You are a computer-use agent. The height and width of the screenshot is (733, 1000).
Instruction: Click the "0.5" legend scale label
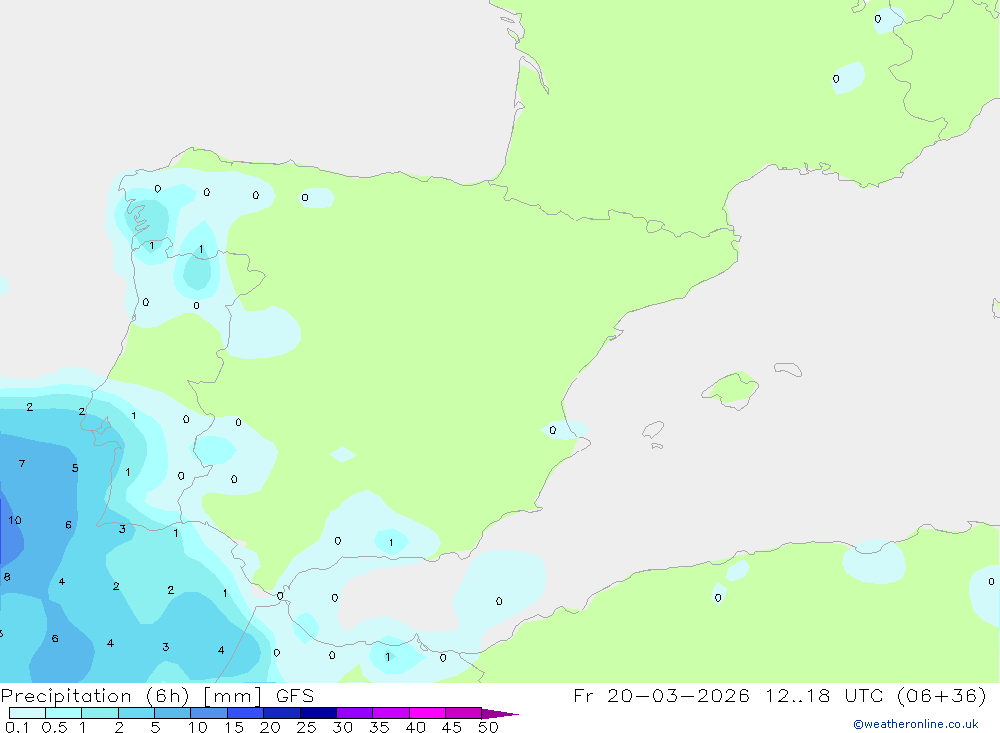(x=54, y=727)
